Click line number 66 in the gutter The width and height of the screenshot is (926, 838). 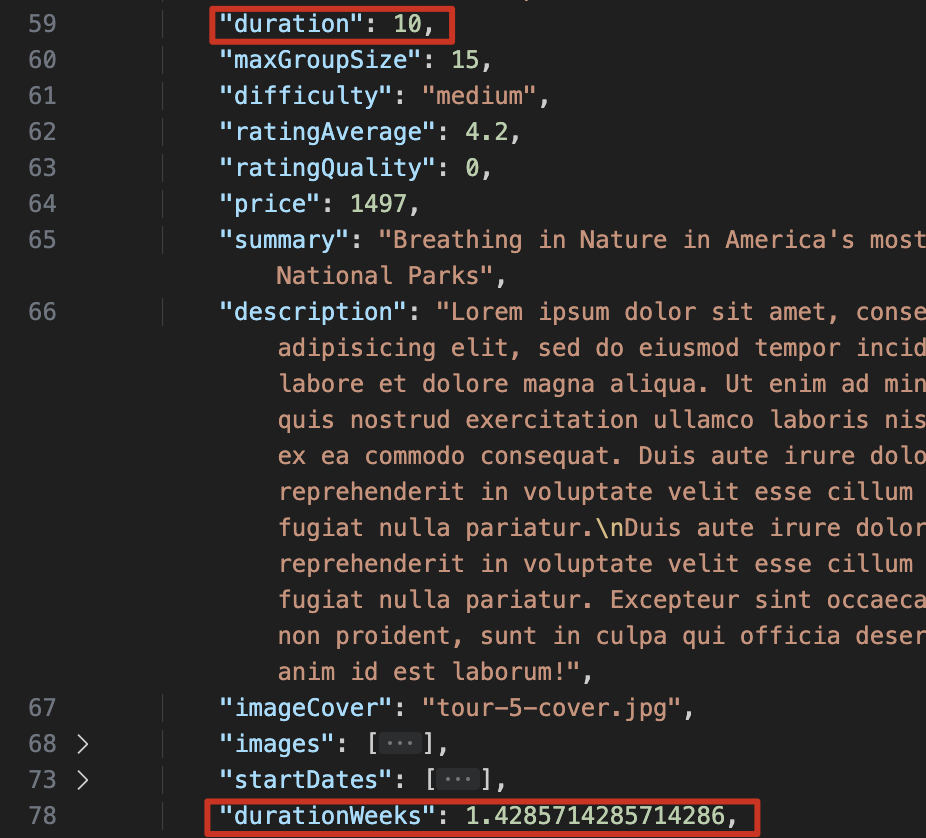(x=42, y=312)
